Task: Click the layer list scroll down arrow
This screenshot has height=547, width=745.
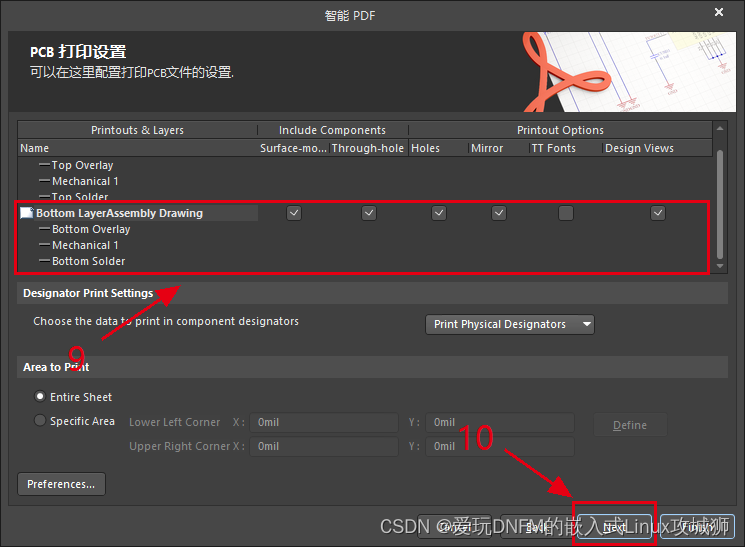Action: tap(720, 266)
